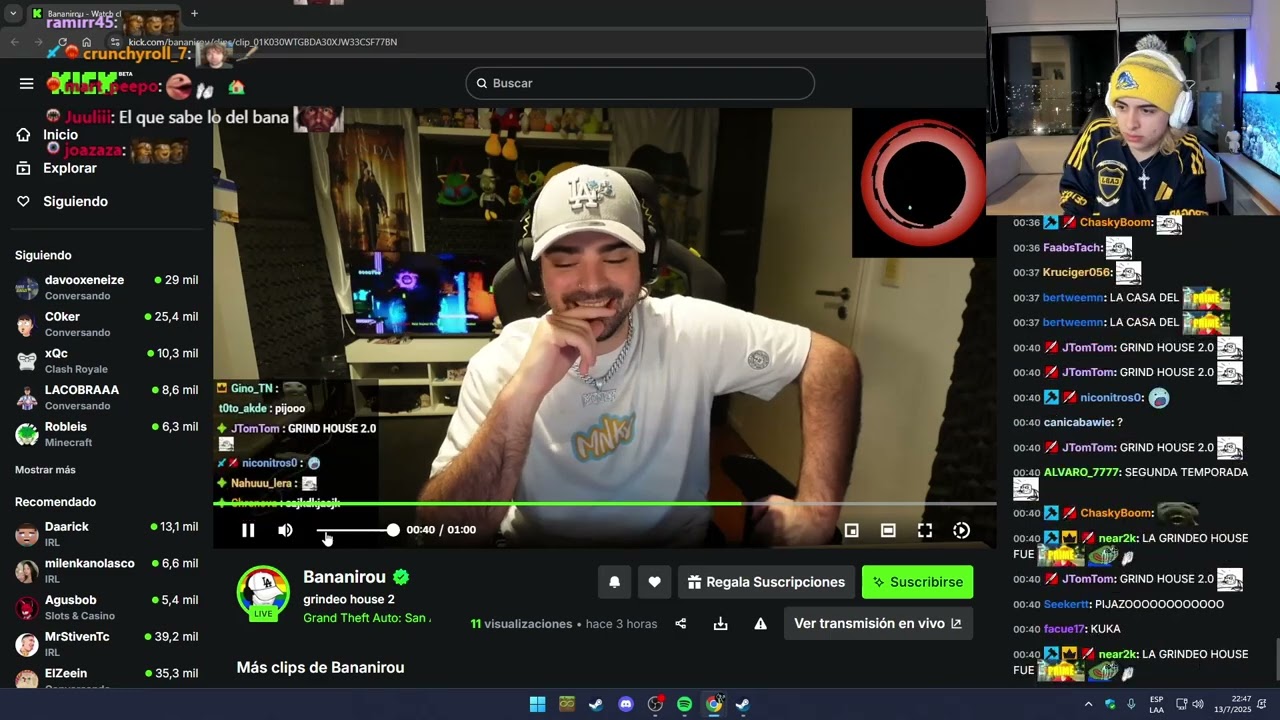
Task: Open Google Chrome from the taskbar
Action: [x=714, y=704]
